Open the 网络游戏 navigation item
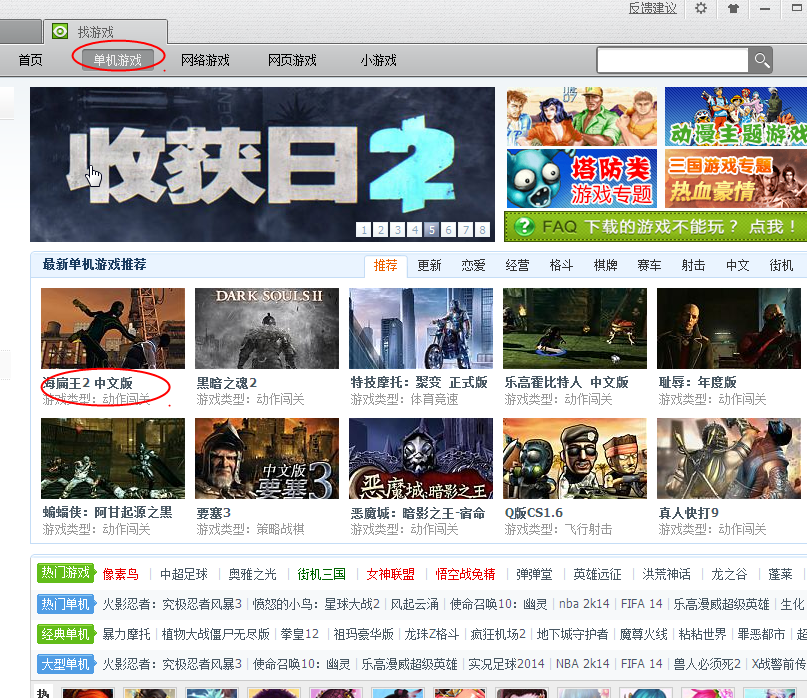The width and height of the screenshot is (807, 698). (205, 60)
